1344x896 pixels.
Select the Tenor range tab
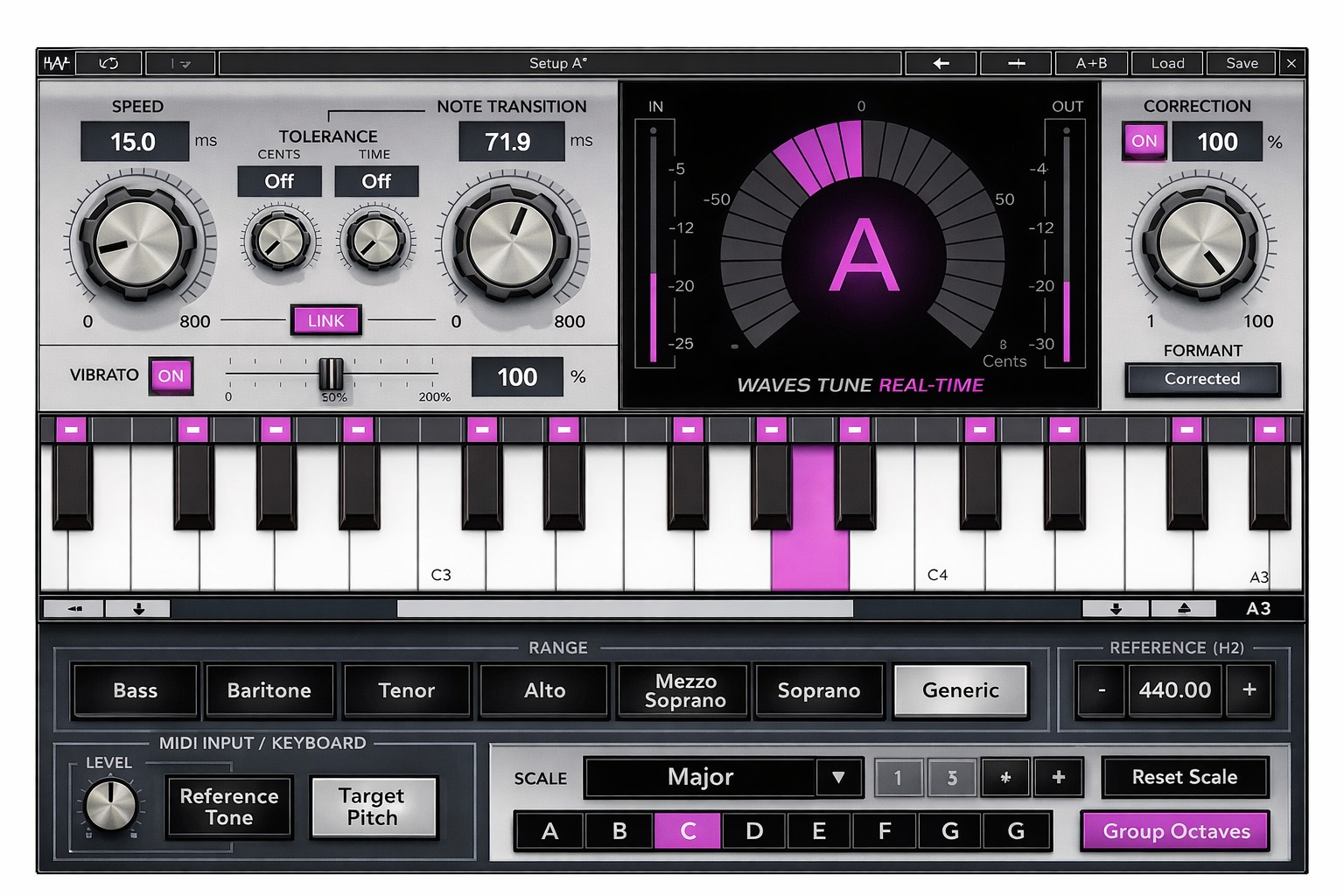407,690
